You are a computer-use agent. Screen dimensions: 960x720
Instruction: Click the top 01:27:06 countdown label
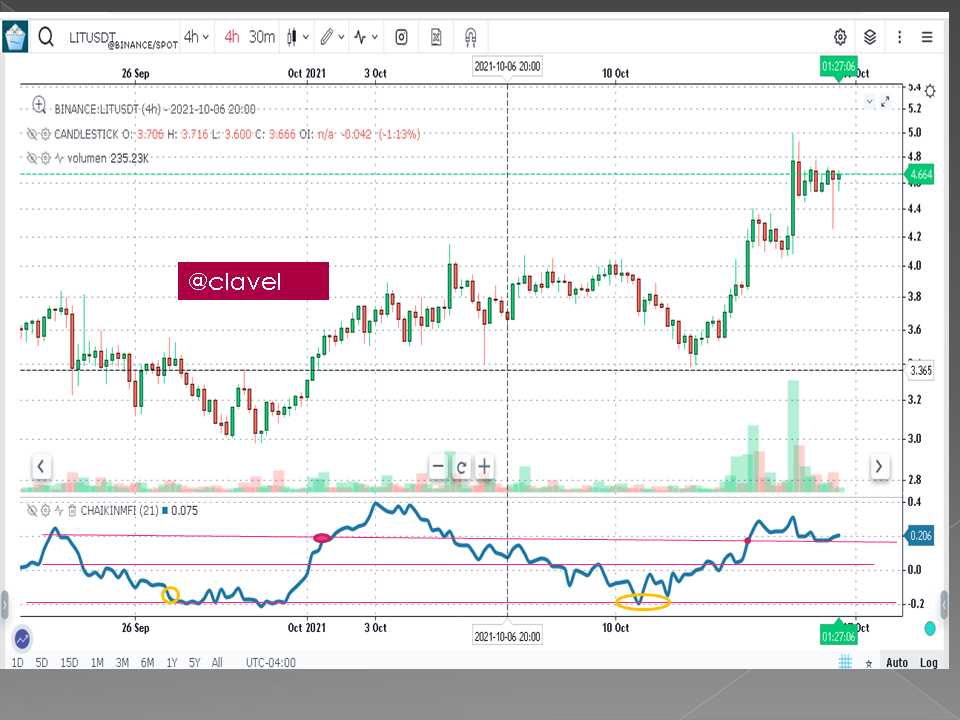click(x=838, y=66)
